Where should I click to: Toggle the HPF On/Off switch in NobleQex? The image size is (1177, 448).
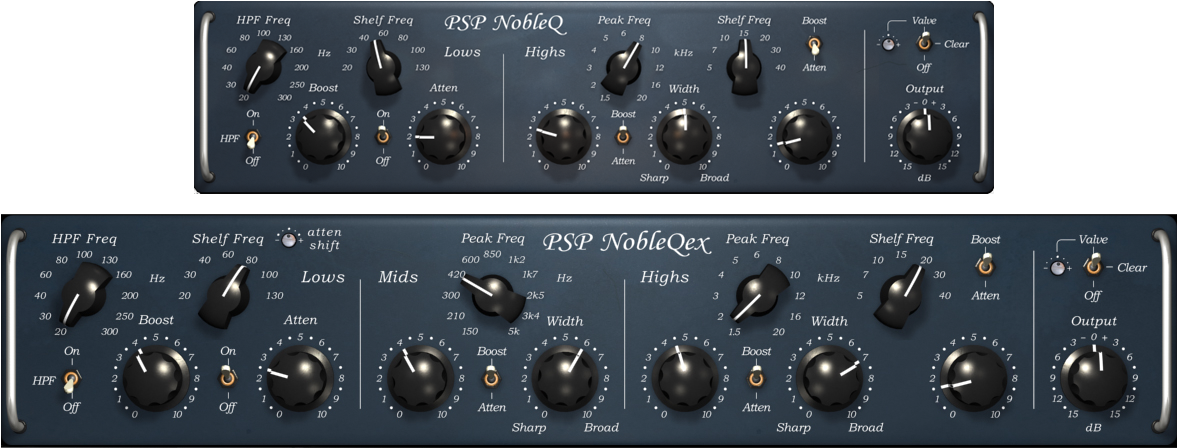click(x=71, y=382)
